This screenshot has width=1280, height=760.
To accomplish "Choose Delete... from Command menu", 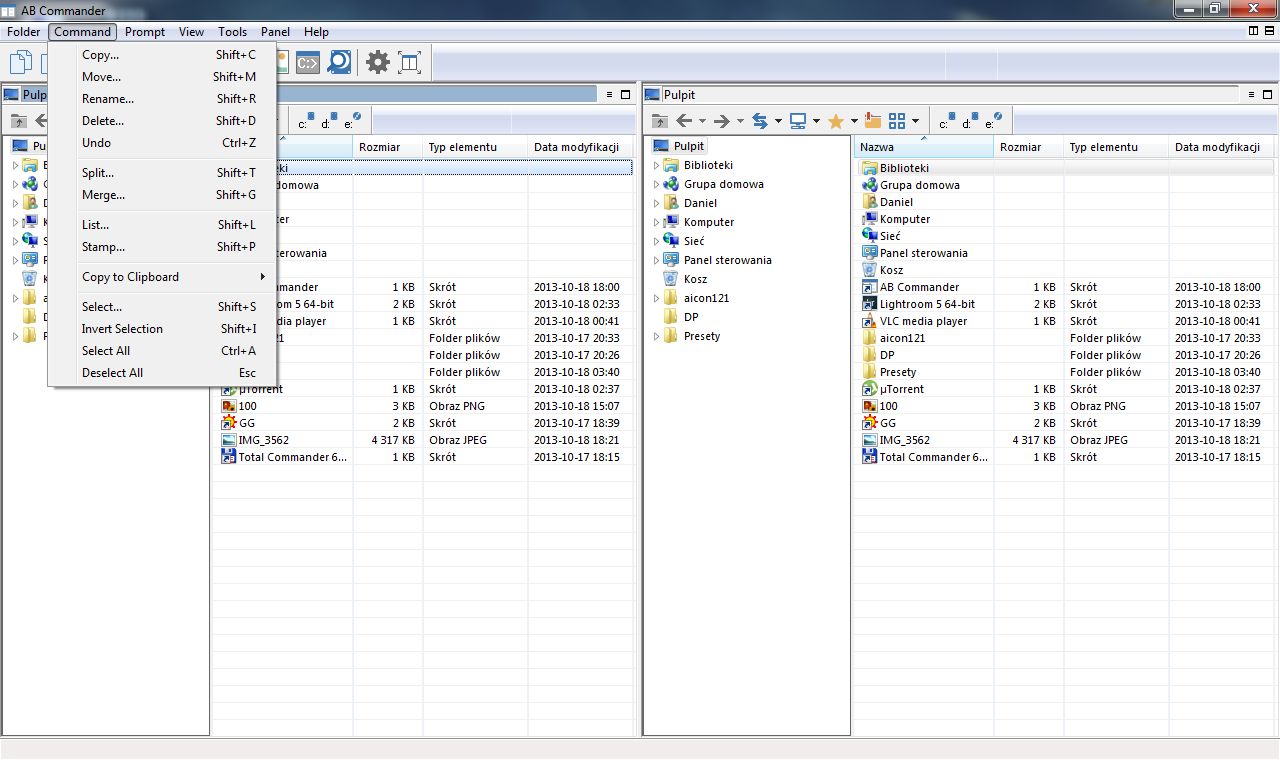I will [162, 121].
